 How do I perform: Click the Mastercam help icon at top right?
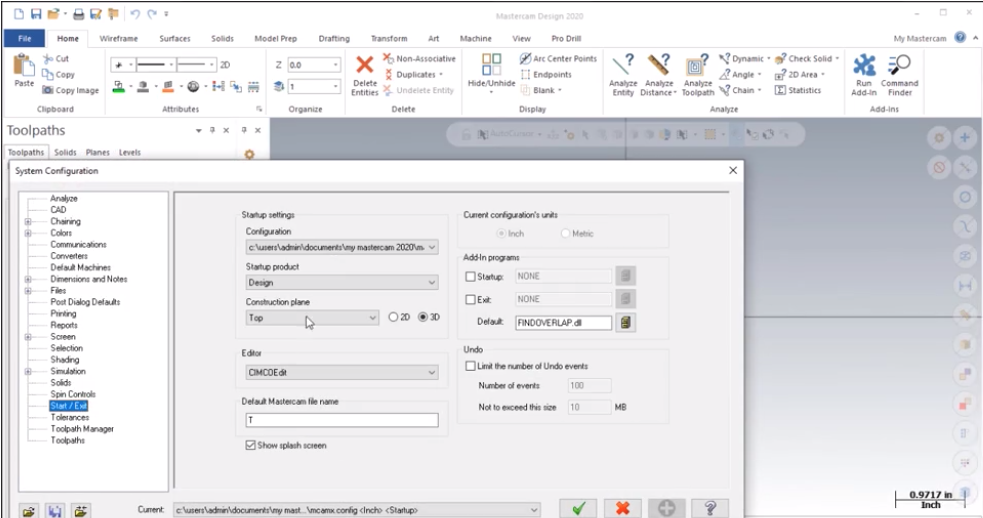click(960, 38)
